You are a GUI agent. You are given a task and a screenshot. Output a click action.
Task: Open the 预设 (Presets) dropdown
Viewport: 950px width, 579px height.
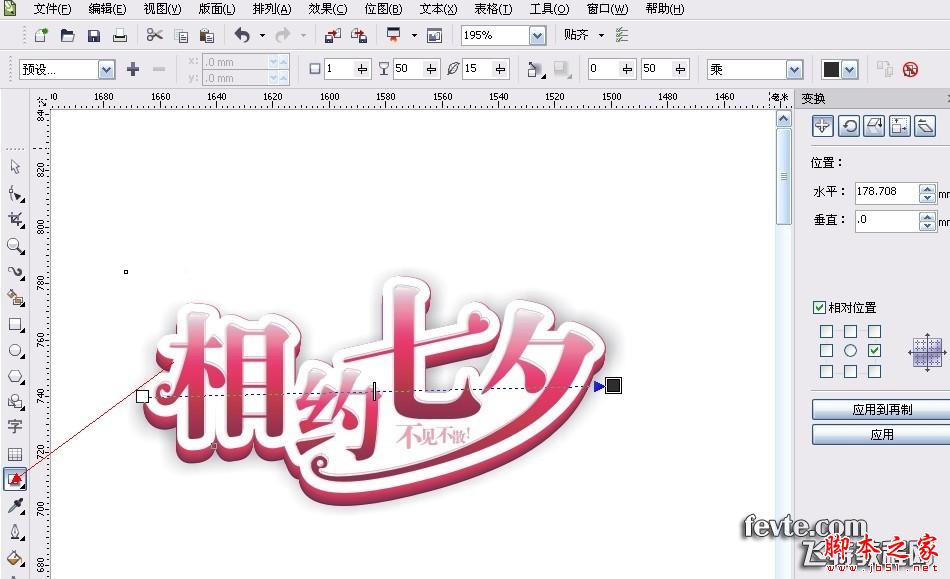[105, 68]
